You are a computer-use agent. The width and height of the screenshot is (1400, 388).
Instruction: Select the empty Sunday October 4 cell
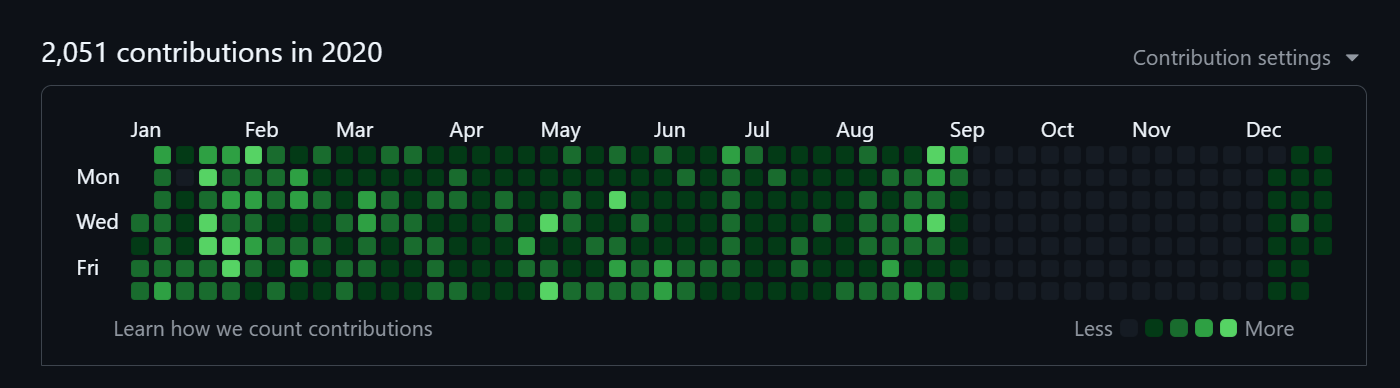pyautogui.click(x=1050, y=154)
